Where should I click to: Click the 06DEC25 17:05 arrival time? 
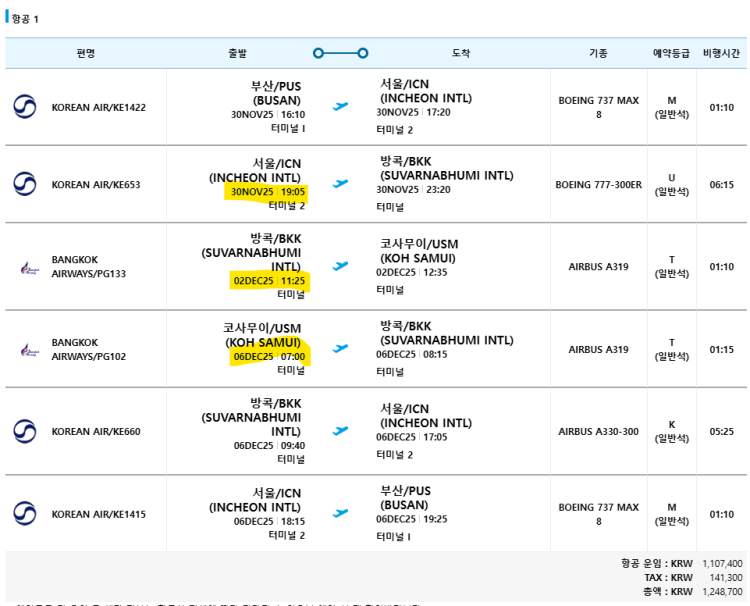tap(411, 437)
